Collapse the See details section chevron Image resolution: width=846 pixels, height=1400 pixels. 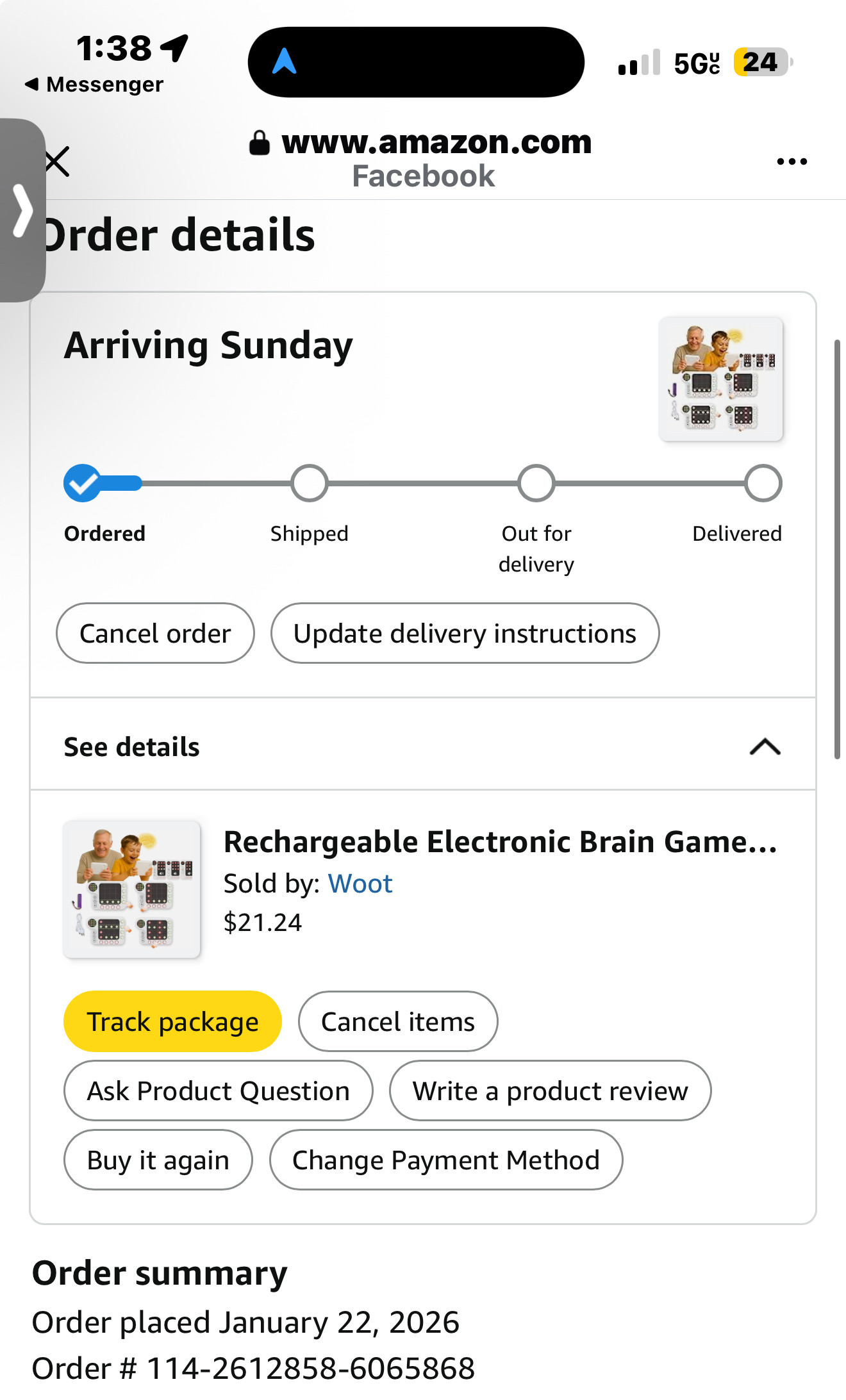pyautogui.click(x=765, y=746)
